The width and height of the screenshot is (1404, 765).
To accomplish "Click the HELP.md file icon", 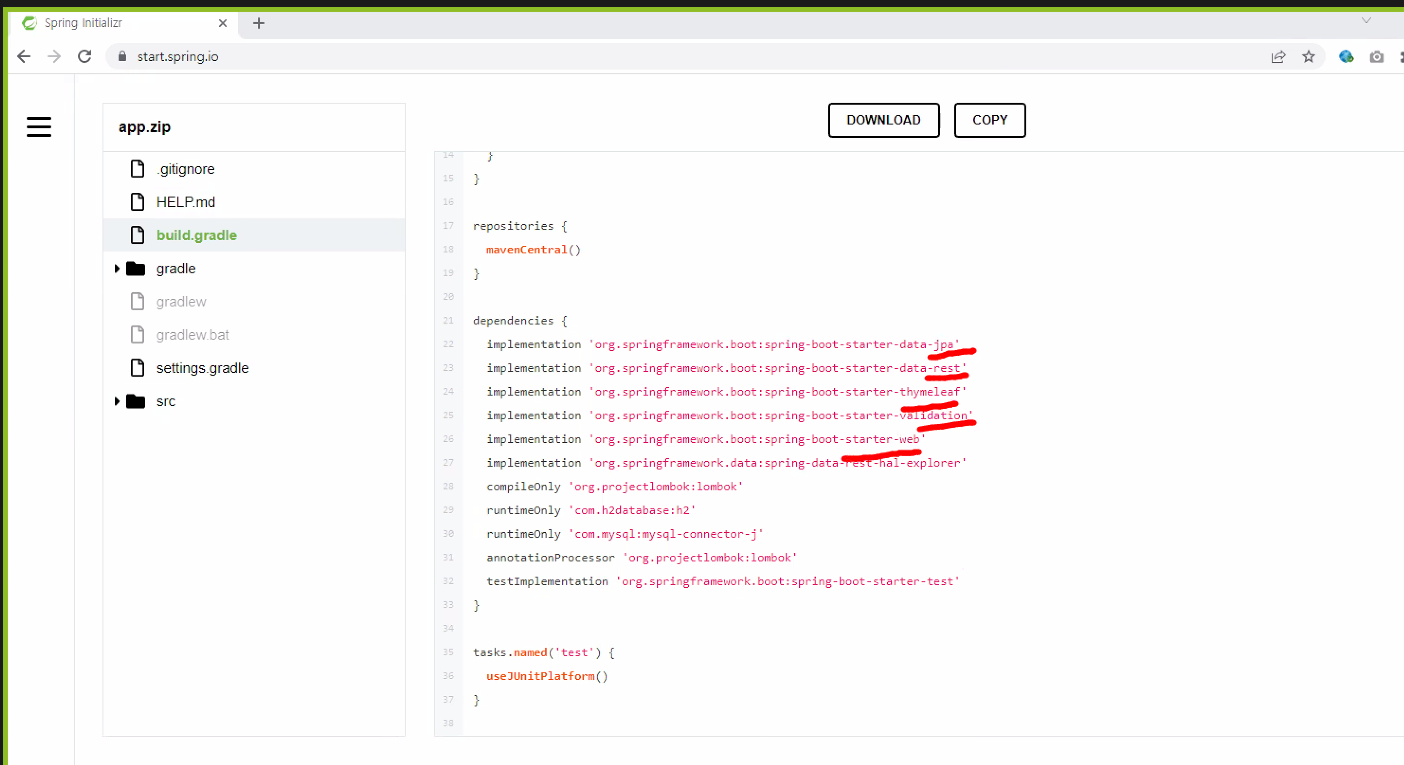I will click(138, 202).
